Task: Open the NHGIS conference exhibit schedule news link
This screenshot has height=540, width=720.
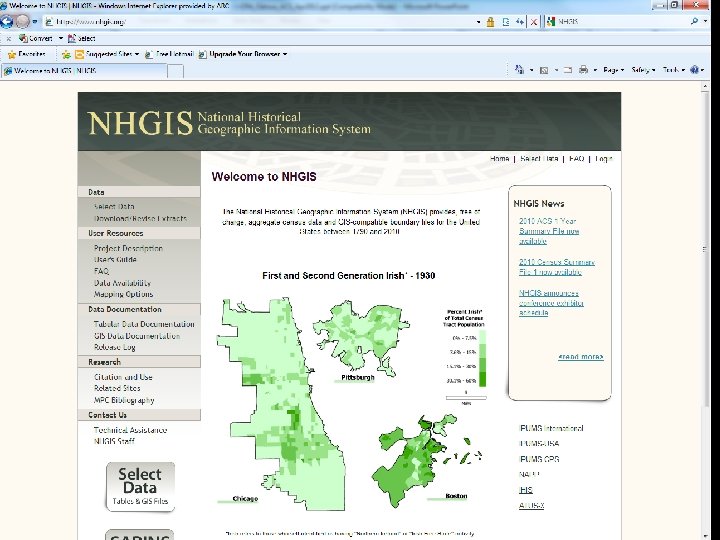Action: point(551,303)
